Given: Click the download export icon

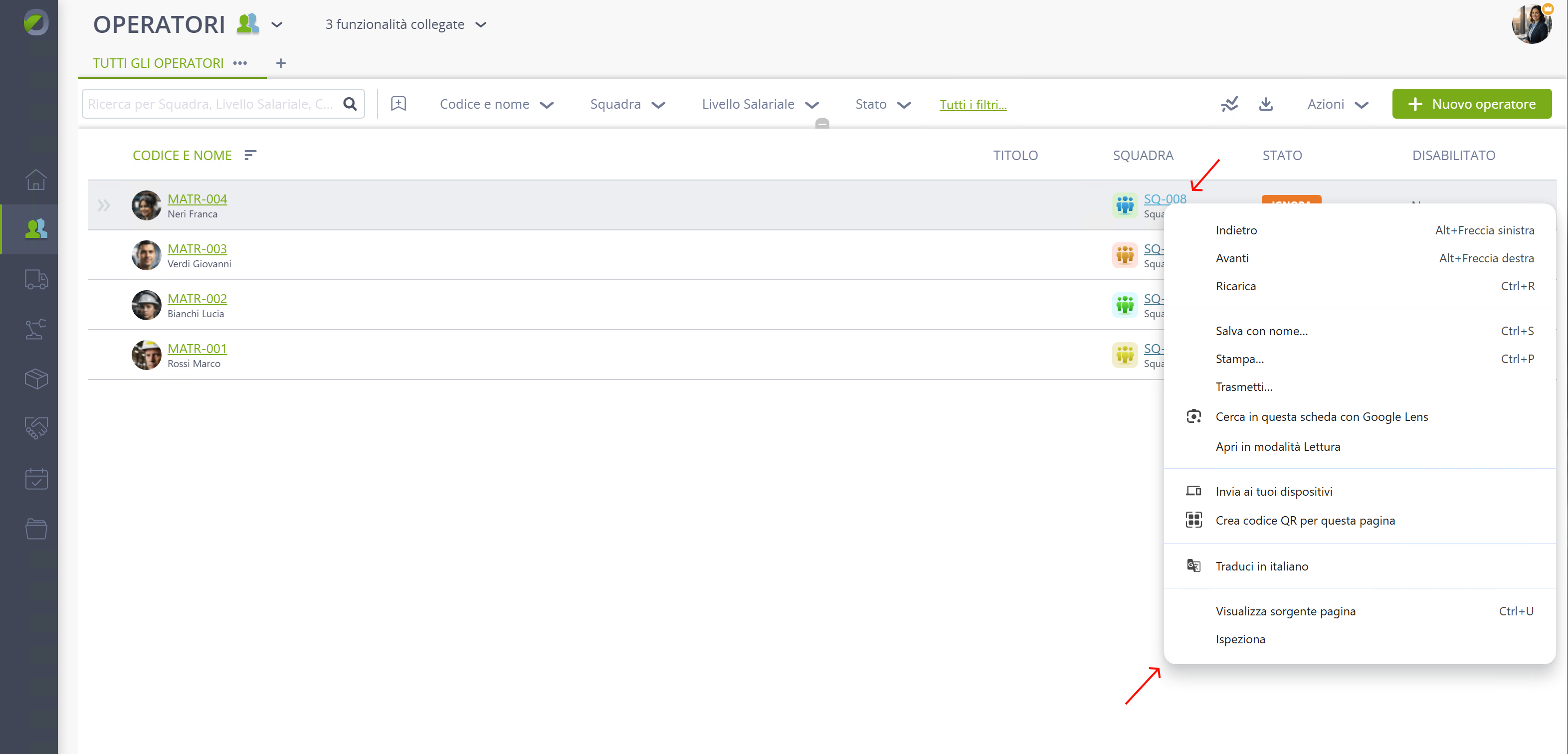Looking at the screenshot, I should [1266, 104].
